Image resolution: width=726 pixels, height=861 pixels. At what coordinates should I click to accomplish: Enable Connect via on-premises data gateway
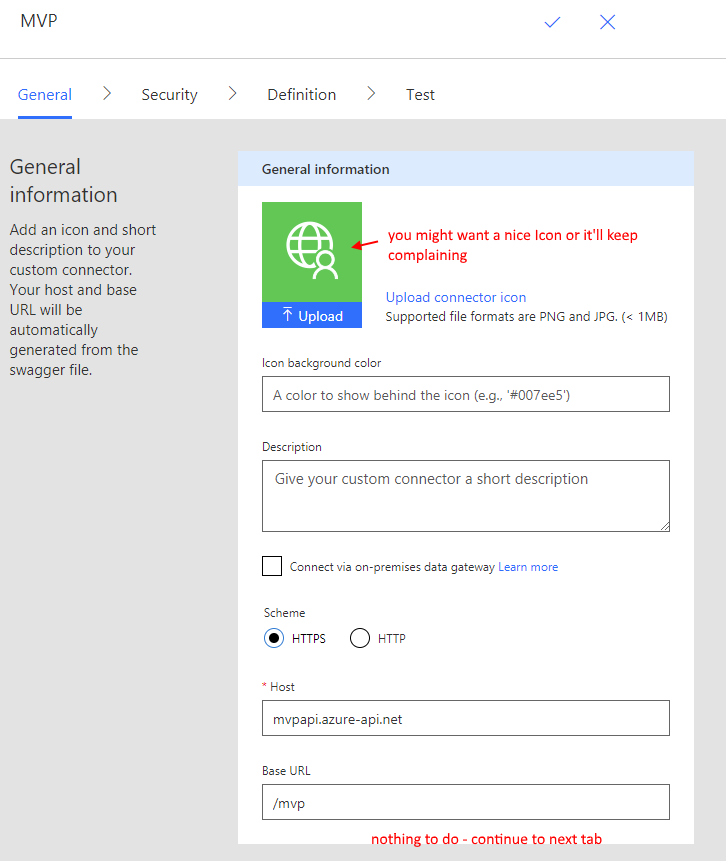pos(272,567)
